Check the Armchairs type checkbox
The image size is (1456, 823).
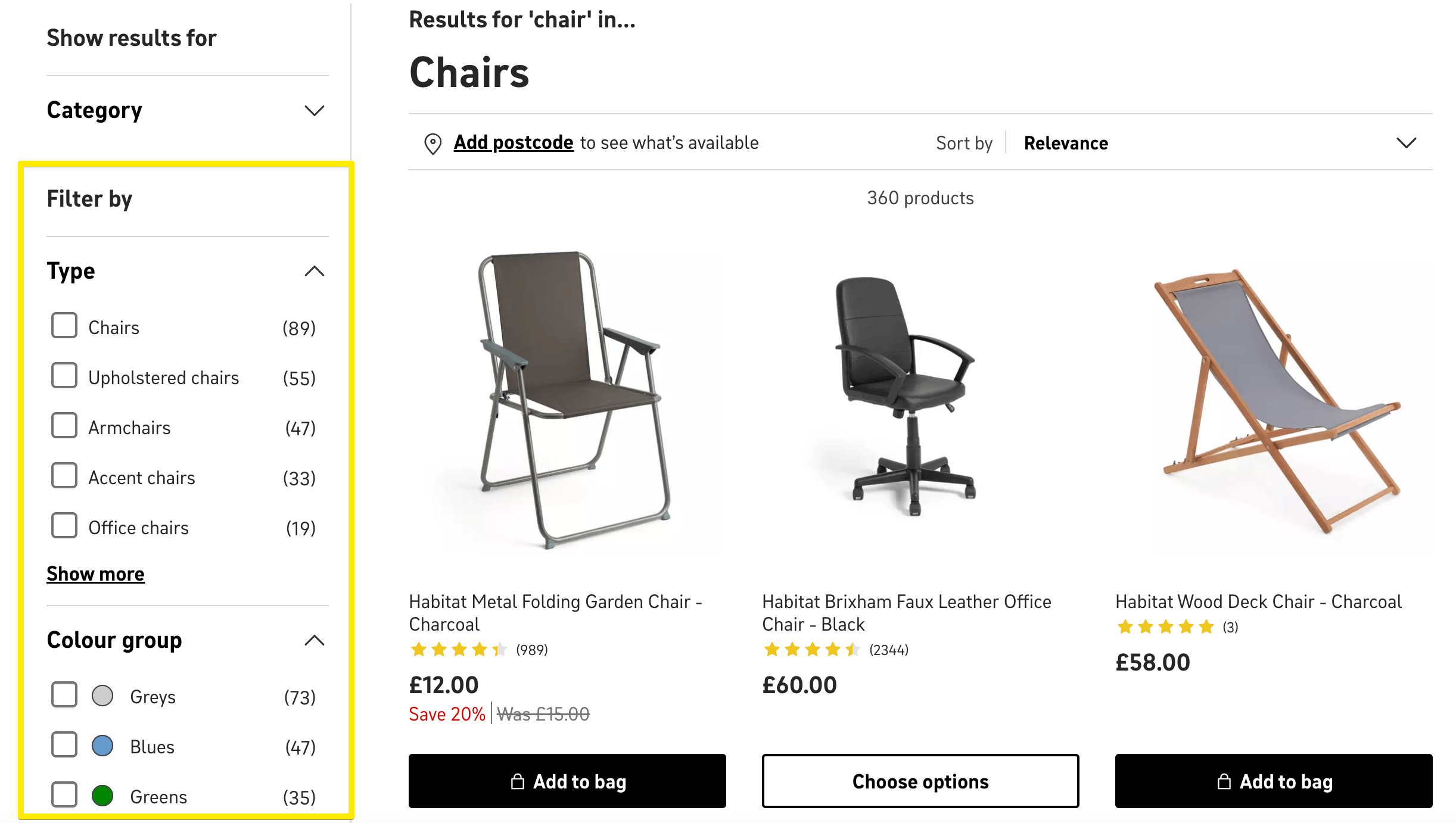[x=64, y=426]
